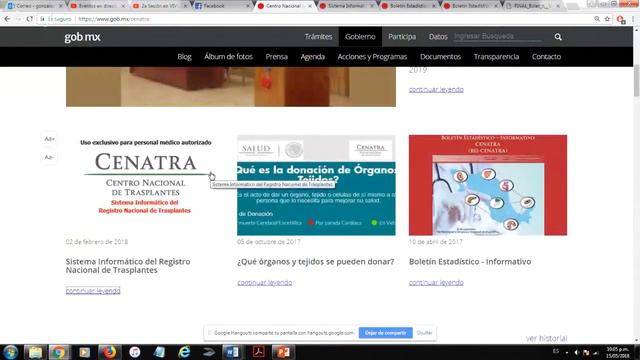Click continuar leyendo under ¿Qué órganos y tejidos
Screen dimensions: 640x360
[264, 282]
